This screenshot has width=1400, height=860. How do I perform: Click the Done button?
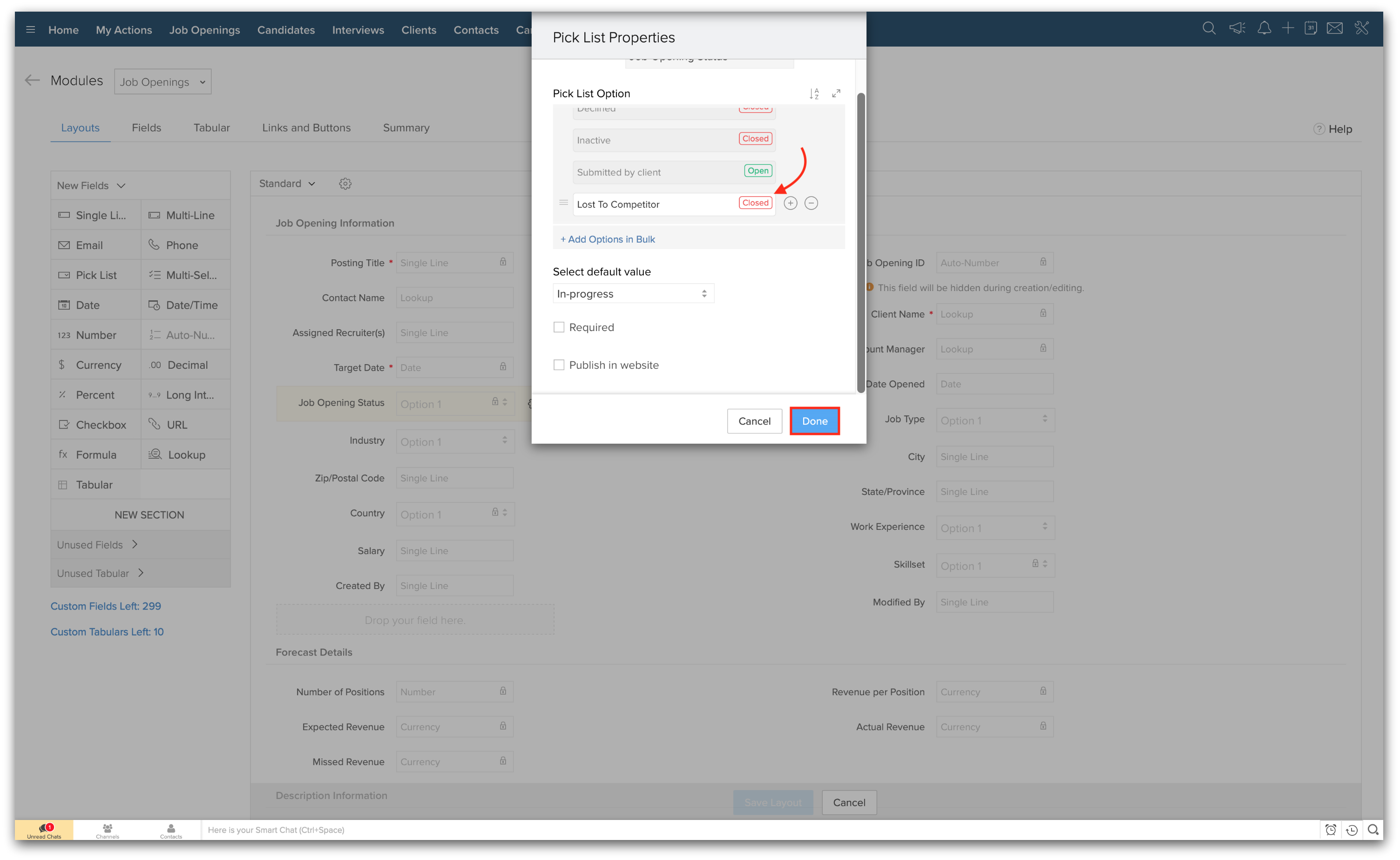(x=814, y=421)
